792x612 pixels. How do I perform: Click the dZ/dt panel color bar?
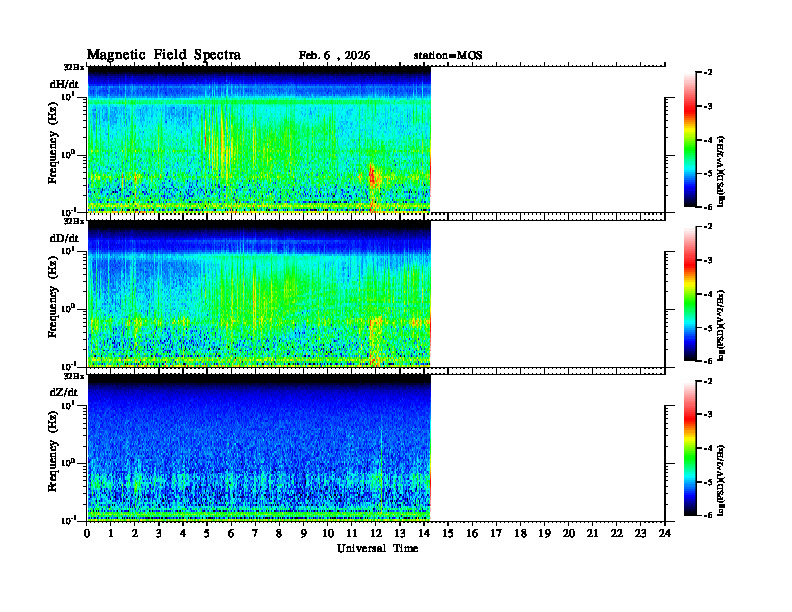[x=690, y=448]
